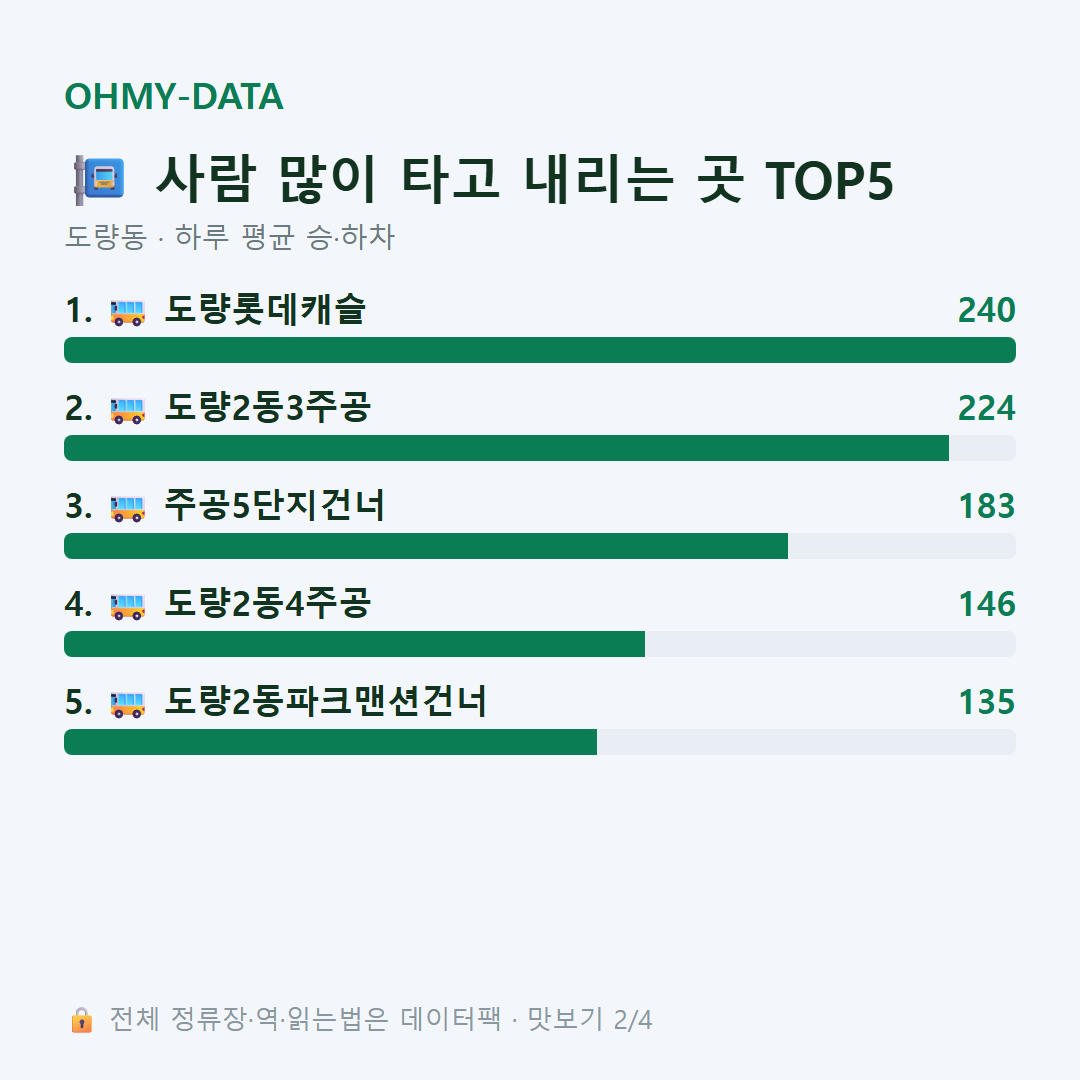Click the 224 bar for 도량2동3주공
The image size is (1080, 1080).
click(x=540, y=448)
